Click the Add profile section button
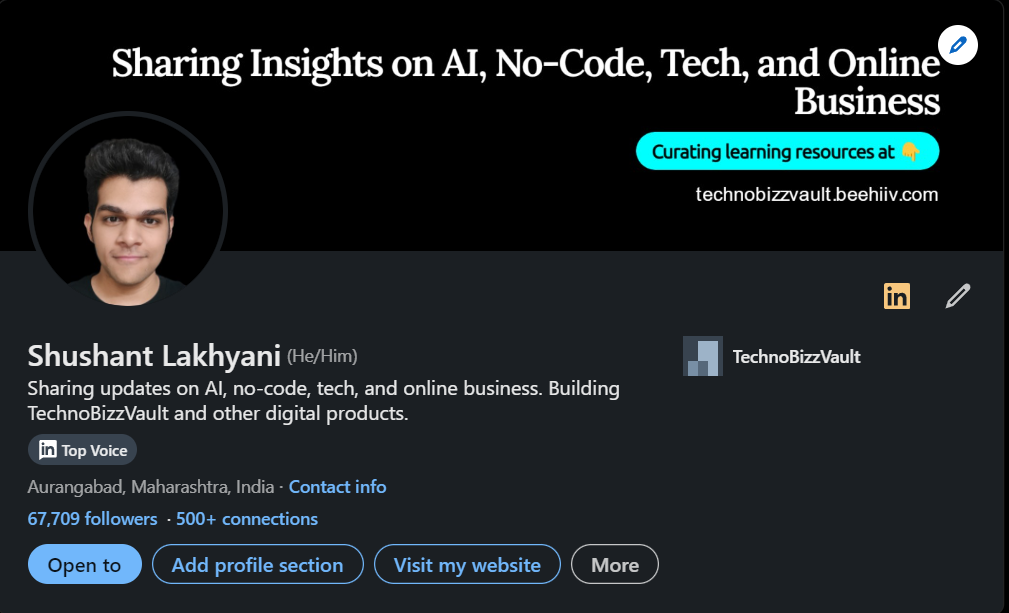Viewport: 1009px width, 613px height. coord(257,564)
